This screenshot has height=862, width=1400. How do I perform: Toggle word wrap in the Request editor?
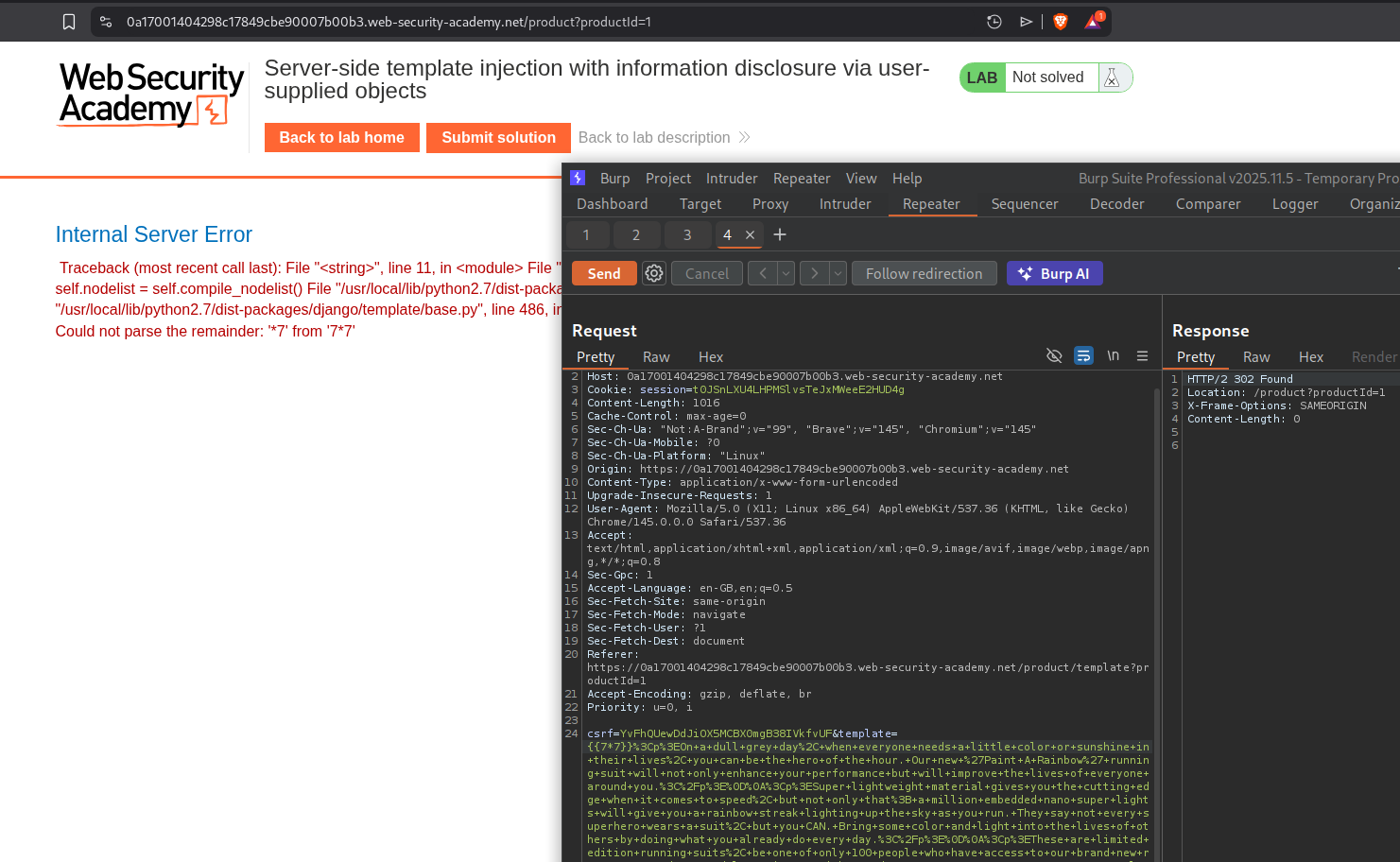1083,355
